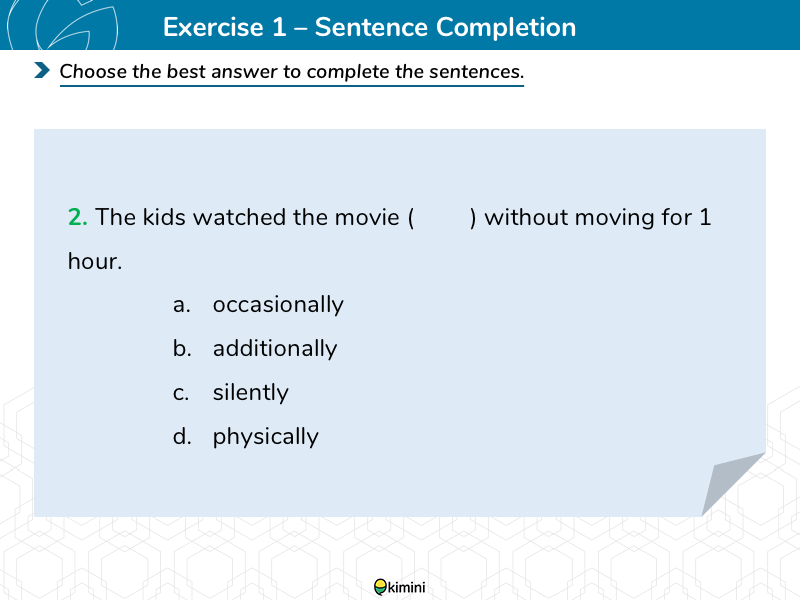
Task: Select answer a. occasionally
Action: [x=258, y=305]
